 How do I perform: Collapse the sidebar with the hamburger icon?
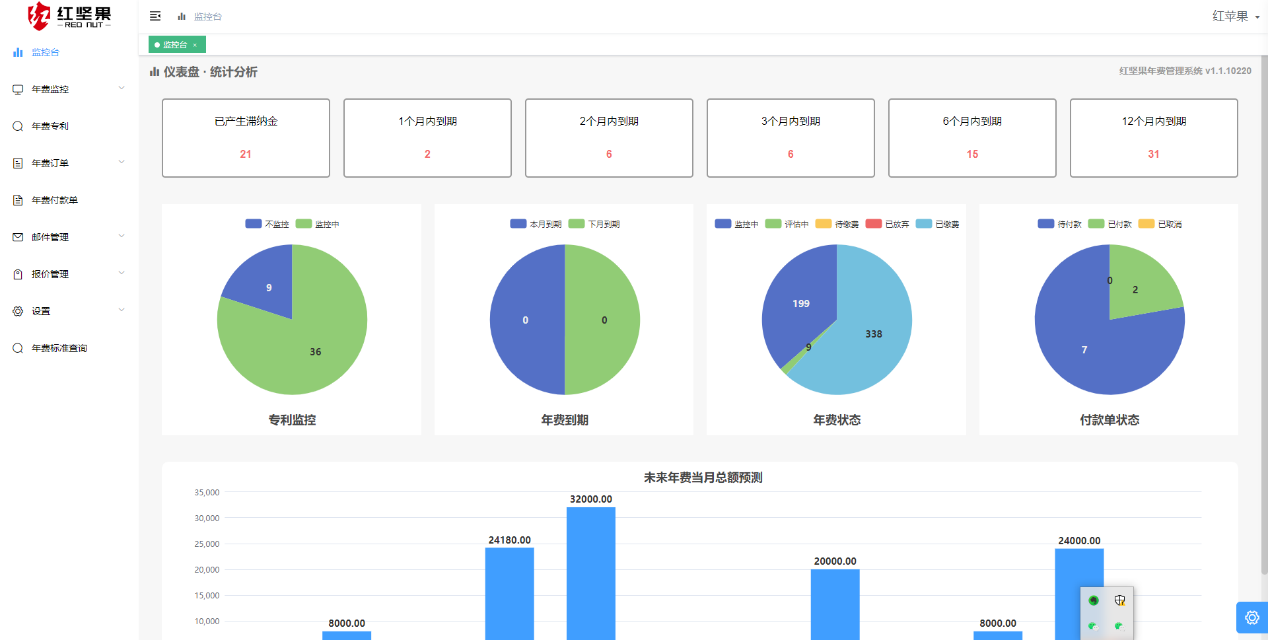click(155, 16)
